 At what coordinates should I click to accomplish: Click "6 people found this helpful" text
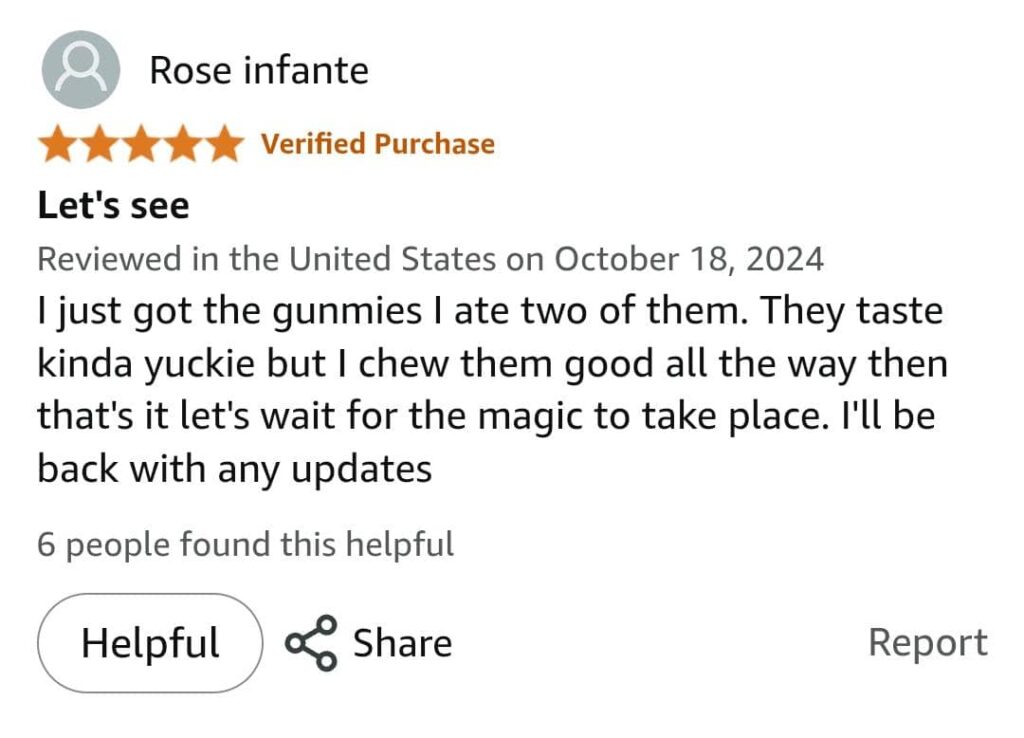pos(245,545)
